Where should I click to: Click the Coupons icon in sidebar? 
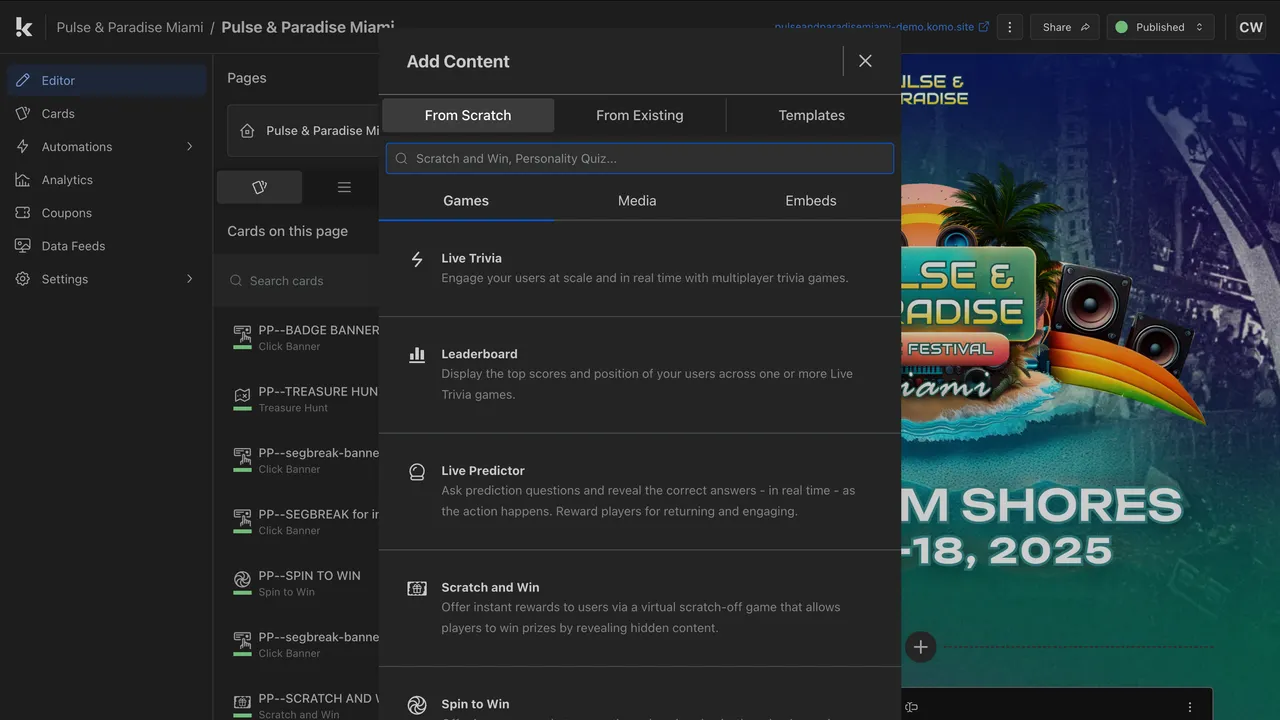(23, 212)
